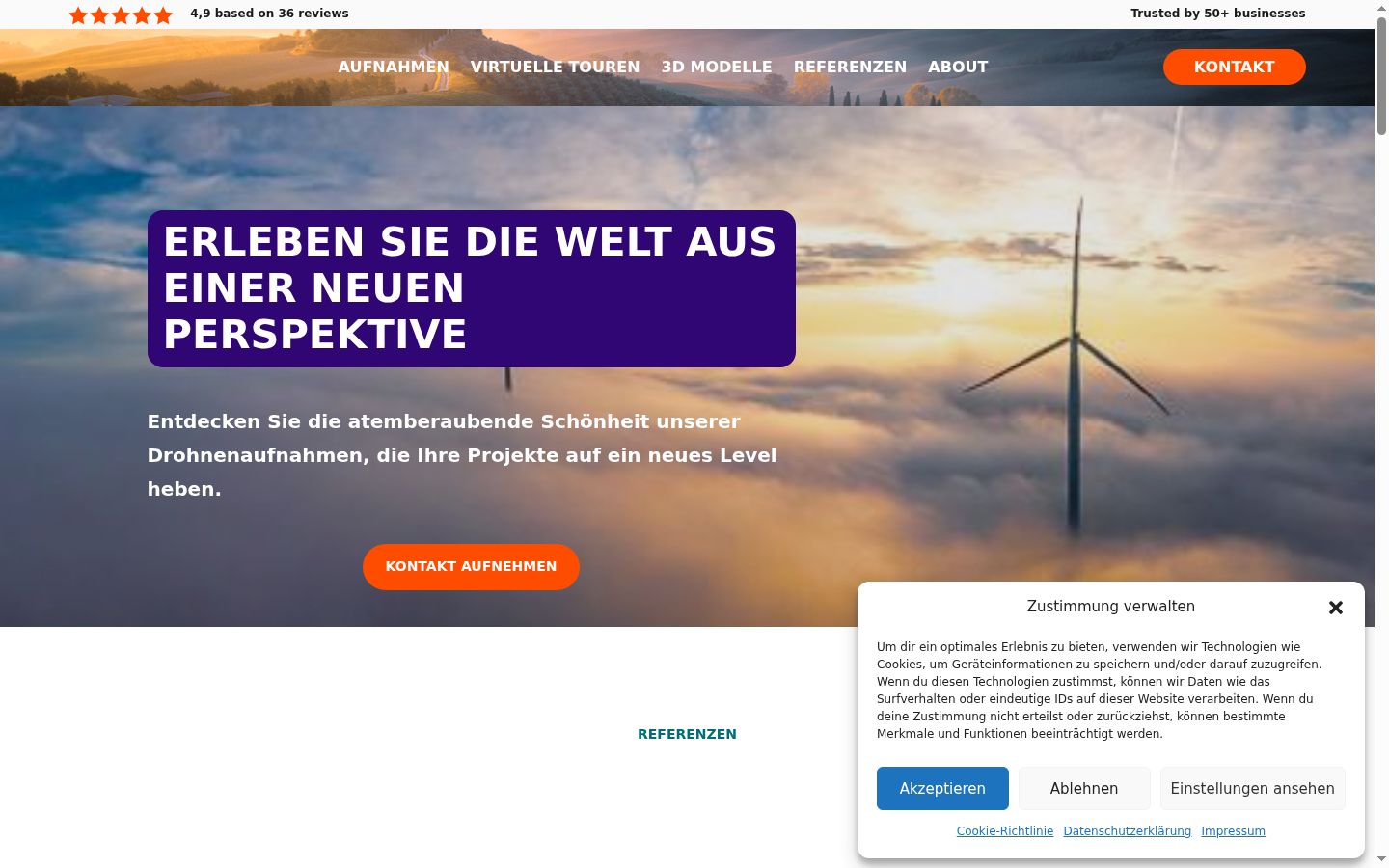Screen dimensions: 1389x868
Task: Open the Impressum link
Action: [1233, 830]
